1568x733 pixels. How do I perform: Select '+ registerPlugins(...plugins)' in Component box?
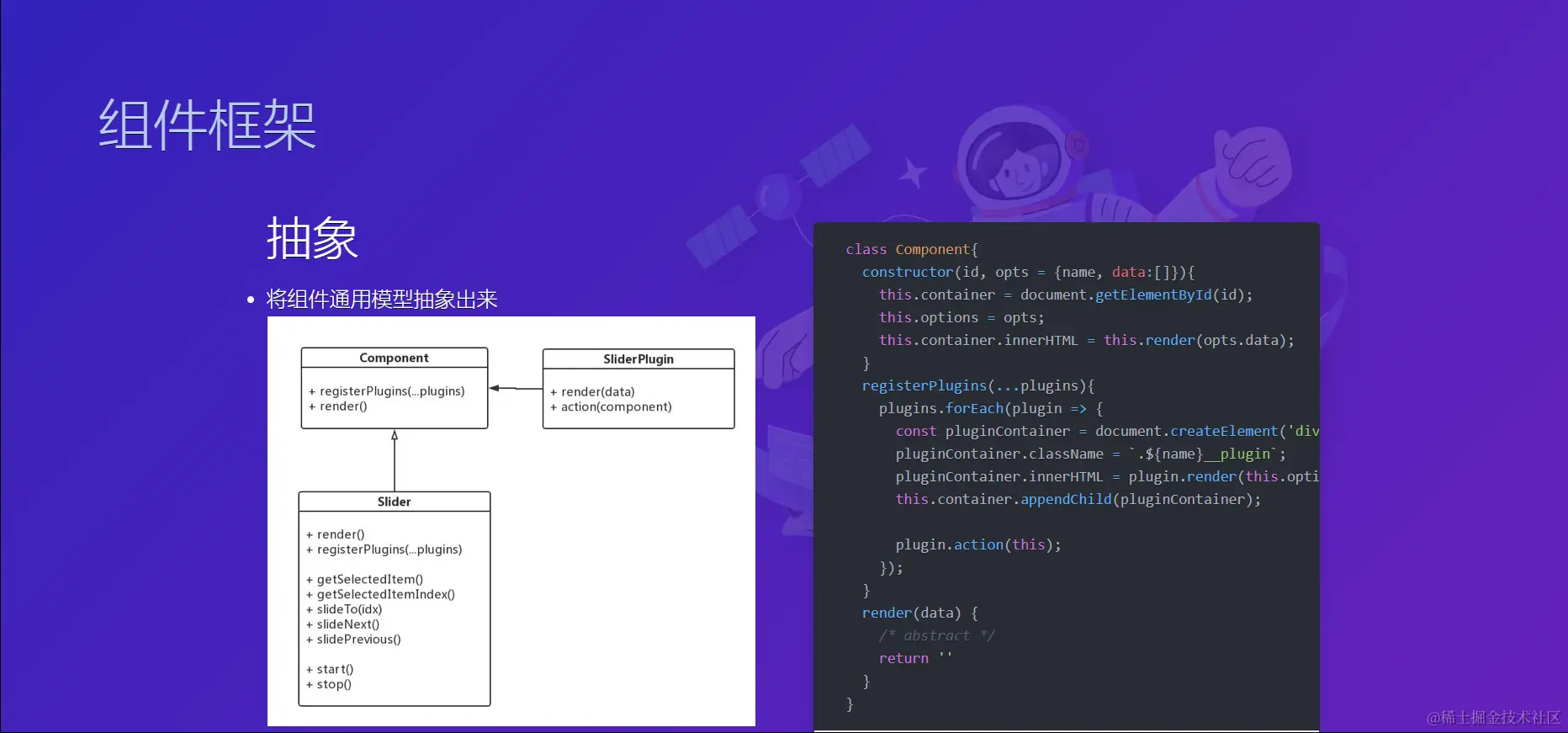tap(387, 391)
